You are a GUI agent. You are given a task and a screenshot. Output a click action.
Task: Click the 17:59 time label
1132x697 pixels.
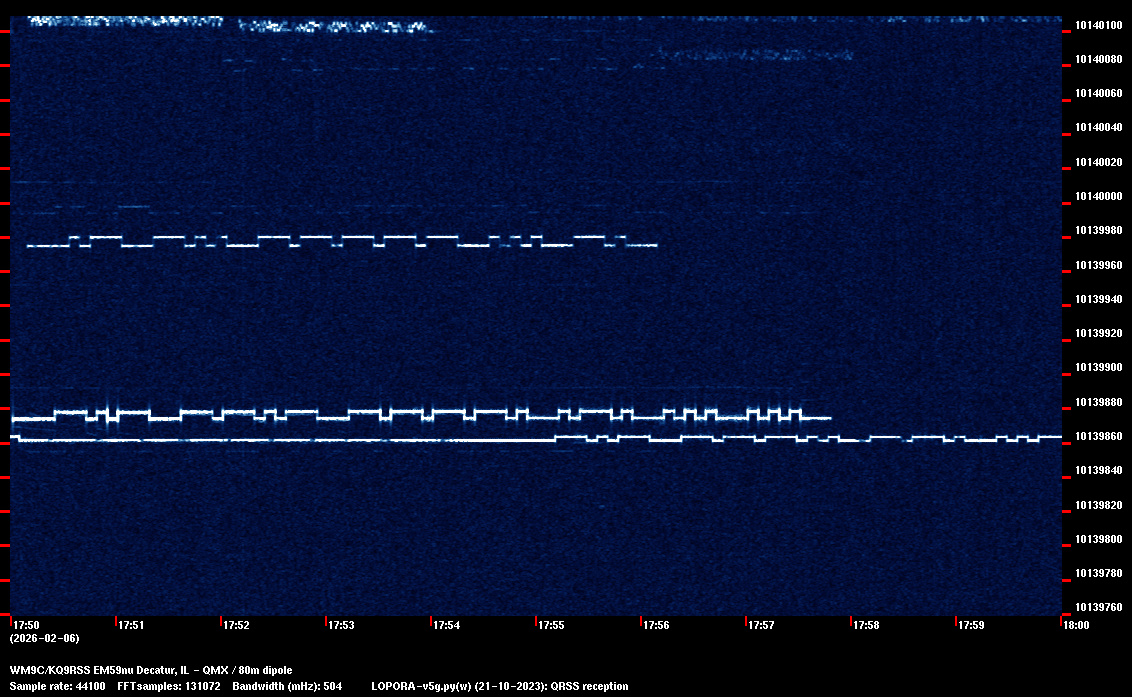971,625
